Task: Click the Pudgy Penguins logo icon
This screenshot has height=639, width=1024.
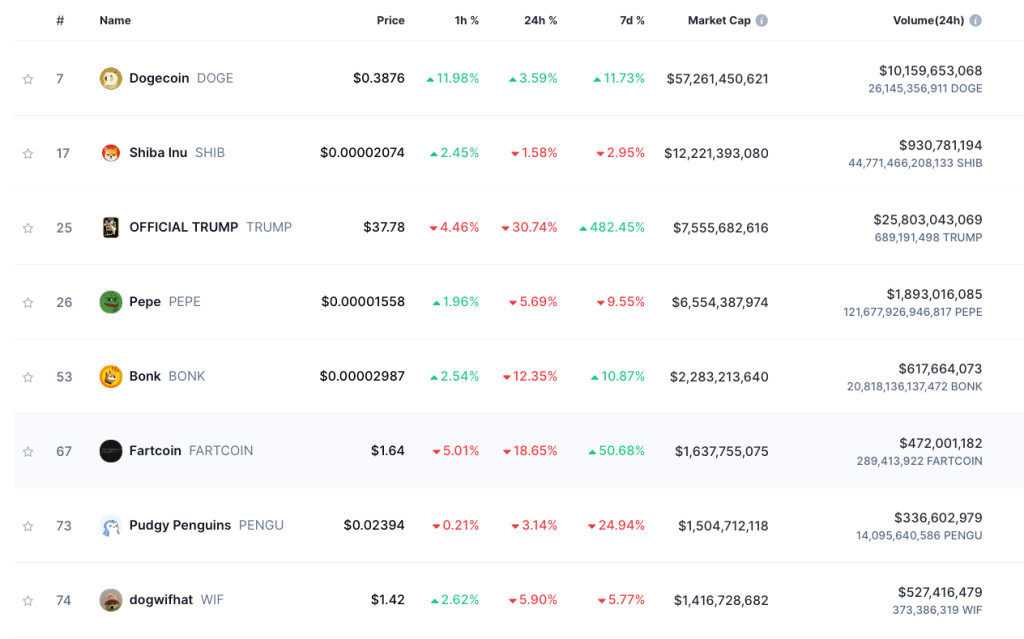Action: pyautogui.click(x=111, y=525)
